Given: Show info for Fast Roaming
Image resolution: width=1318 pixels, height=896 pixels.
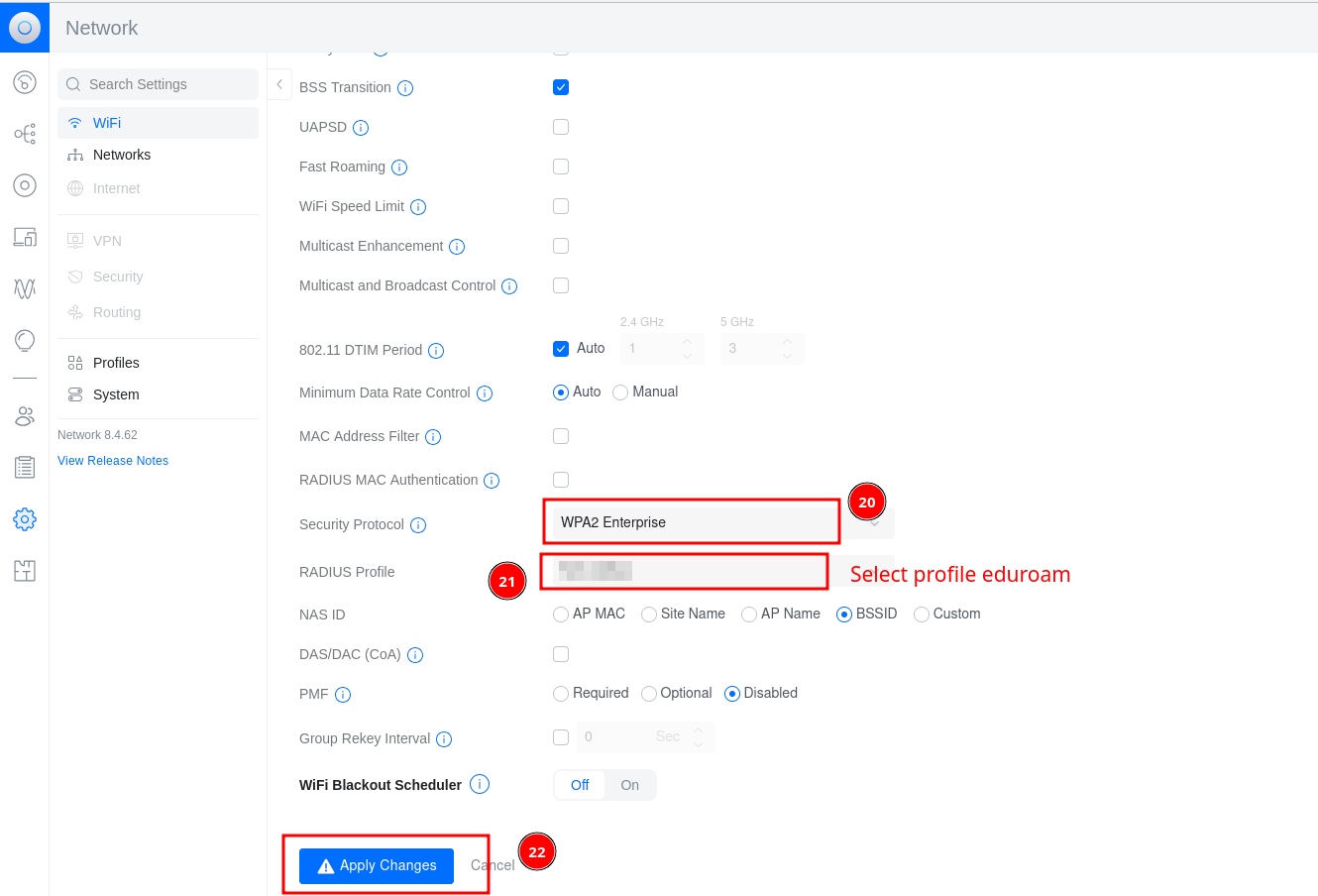Looking at the screenshot, I should click(x=399, y=168).
